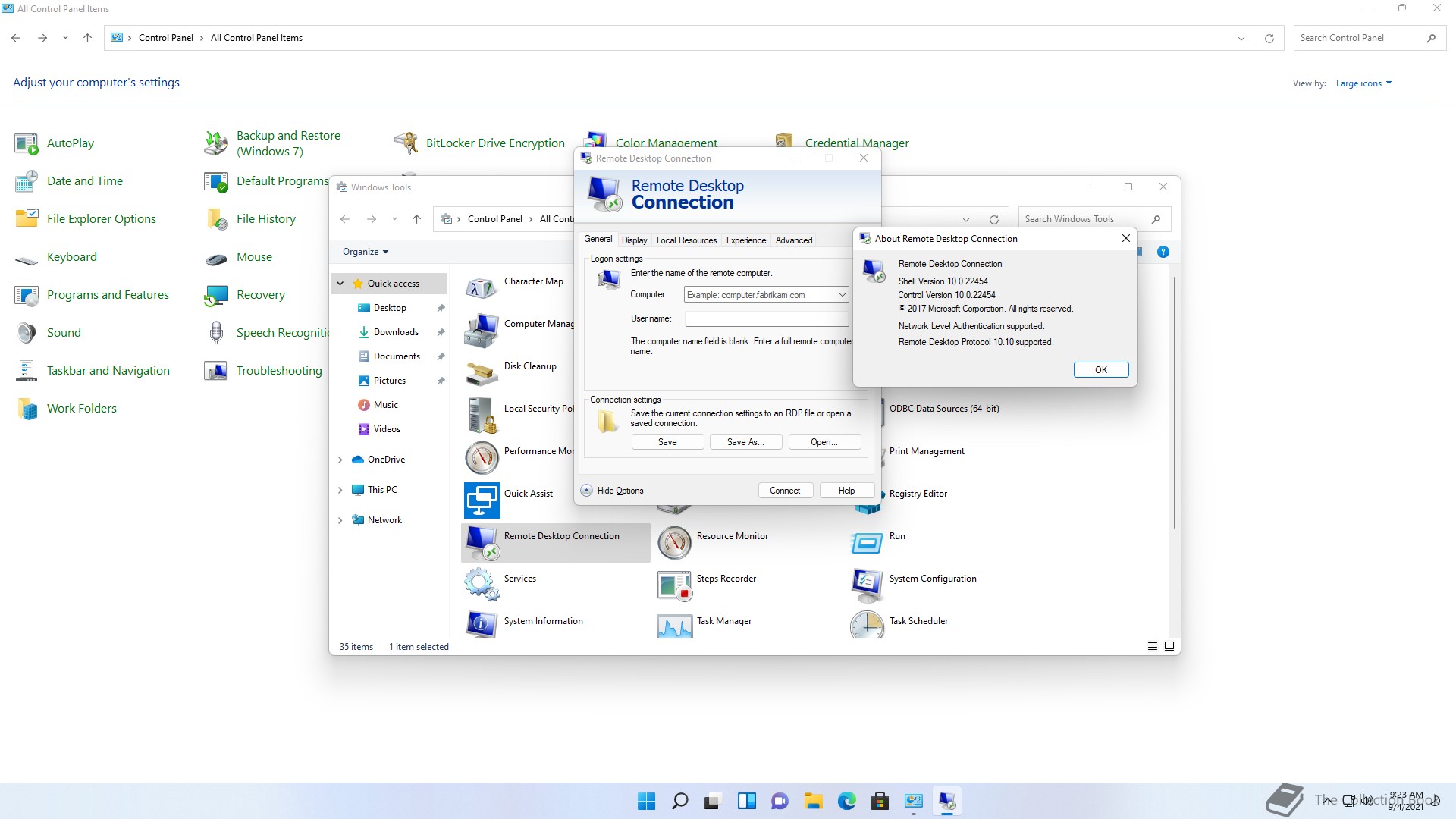Screen dimensions: 1456x819
Task: Switch Windows Tools to details view
Action: click(1153, 646)
